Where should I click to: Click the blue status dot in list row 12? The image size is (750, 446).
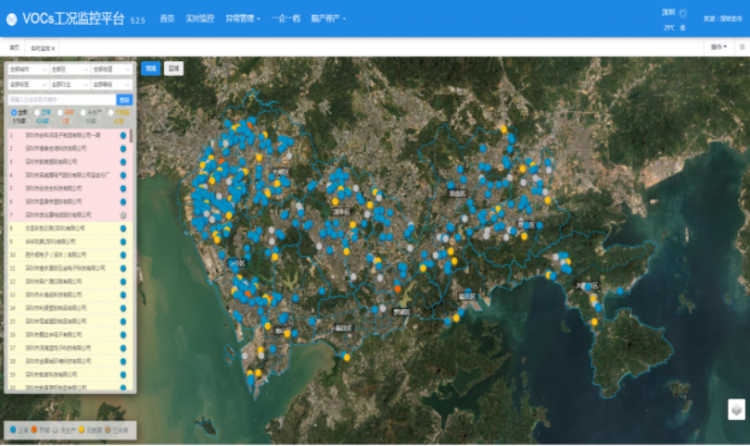coord(123,282)
